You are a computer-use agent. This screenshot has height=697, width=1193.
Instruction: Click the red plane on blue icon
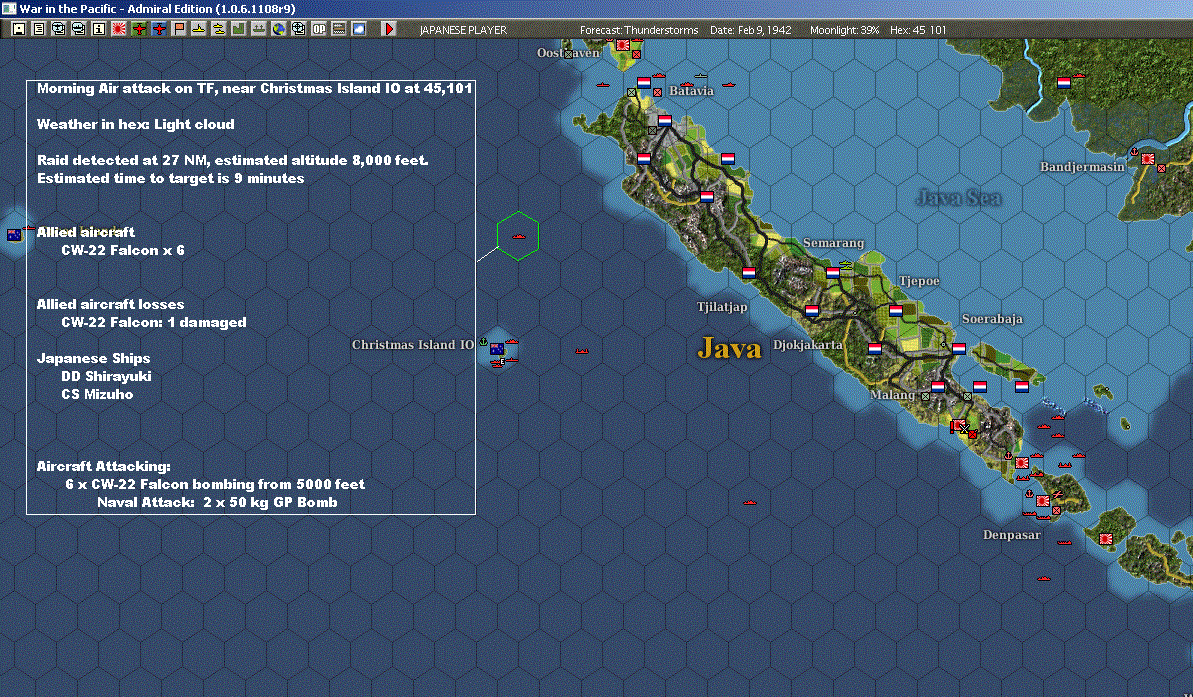click(x=159, y=29)
